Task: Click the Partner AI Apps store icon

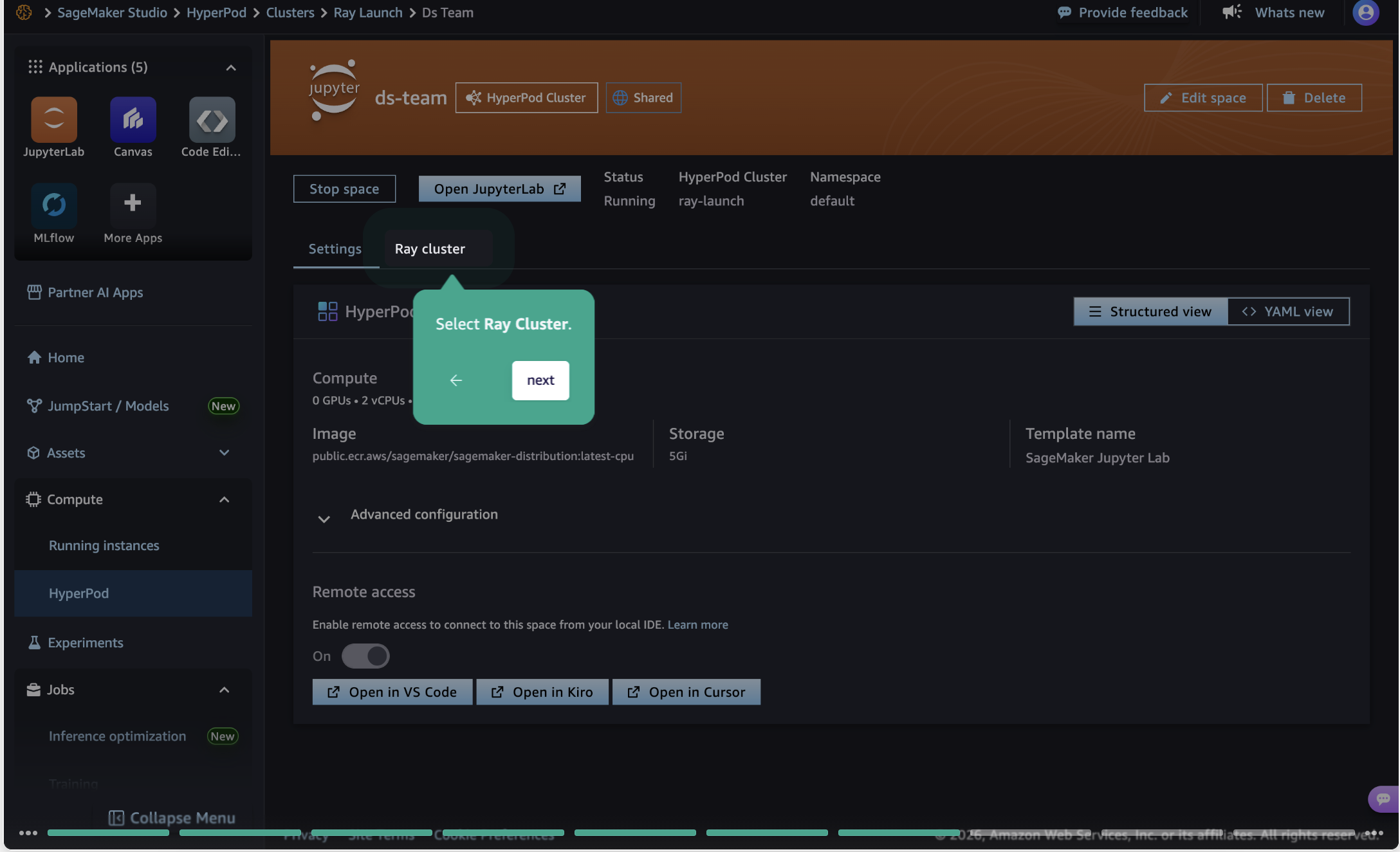Action: pos(34,292)
